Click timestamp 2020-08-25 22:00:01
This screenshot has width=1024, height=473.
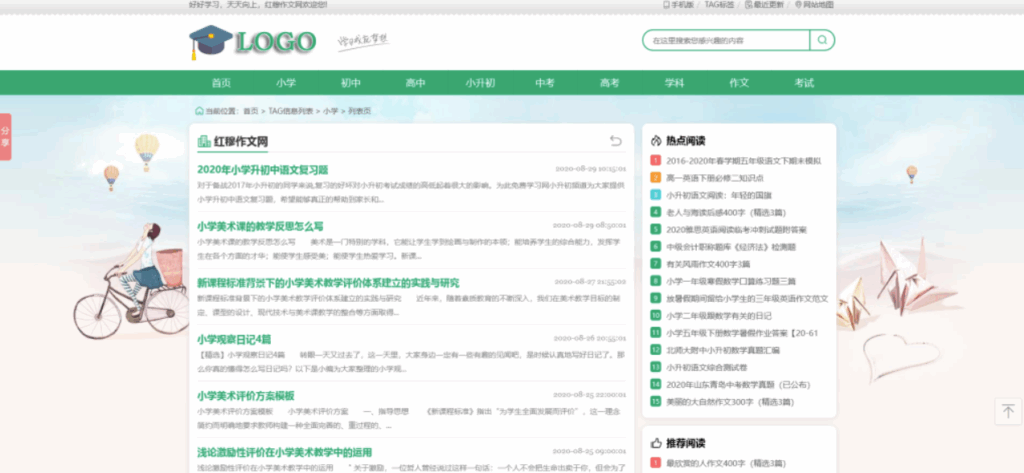pos(589,395)
